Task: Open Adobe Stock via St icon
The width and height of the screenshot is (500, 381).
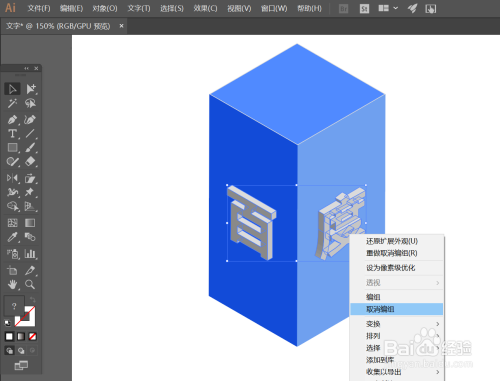Action: point(364,9)
